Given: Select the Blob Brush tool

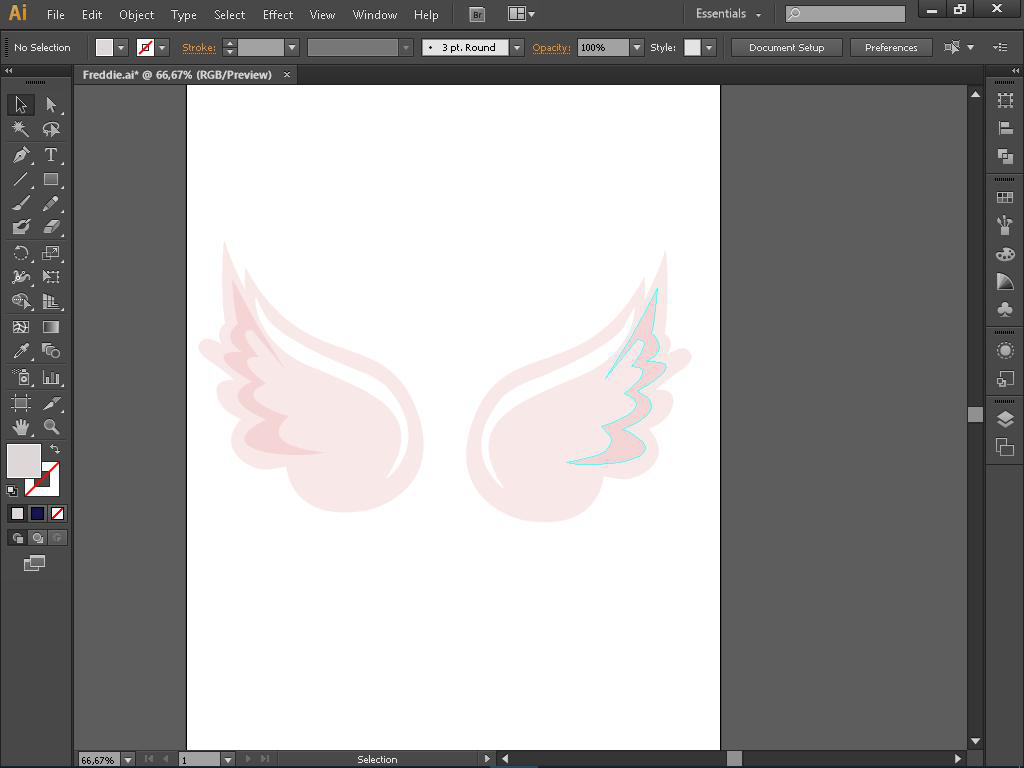Looking at the screenshot, I should [21, 227].
